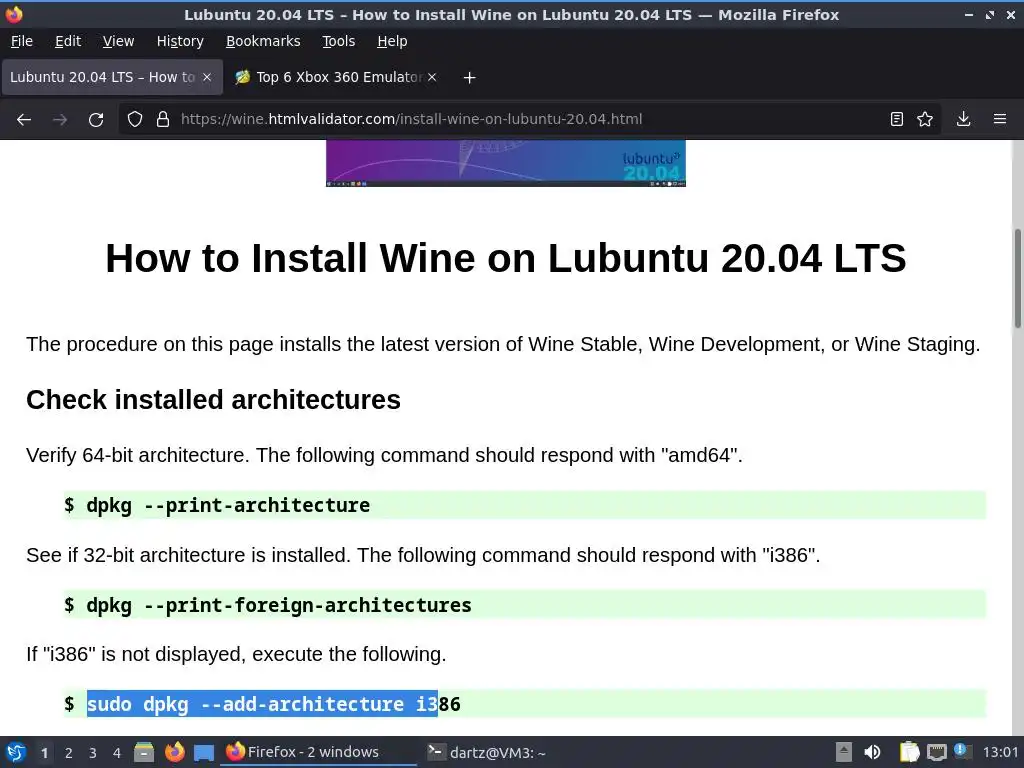Toggle Reader View icon
The height and width of the screenshot is (768, 1024).
click(897, 120)
